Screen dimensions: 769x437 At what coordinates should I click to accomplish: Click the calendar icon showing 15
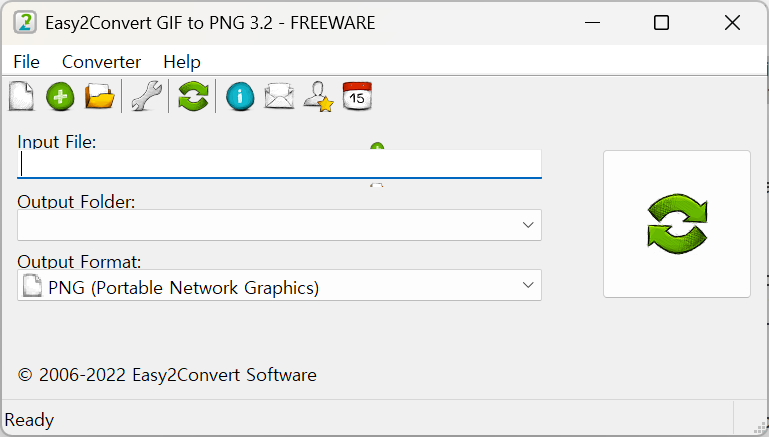357,96
